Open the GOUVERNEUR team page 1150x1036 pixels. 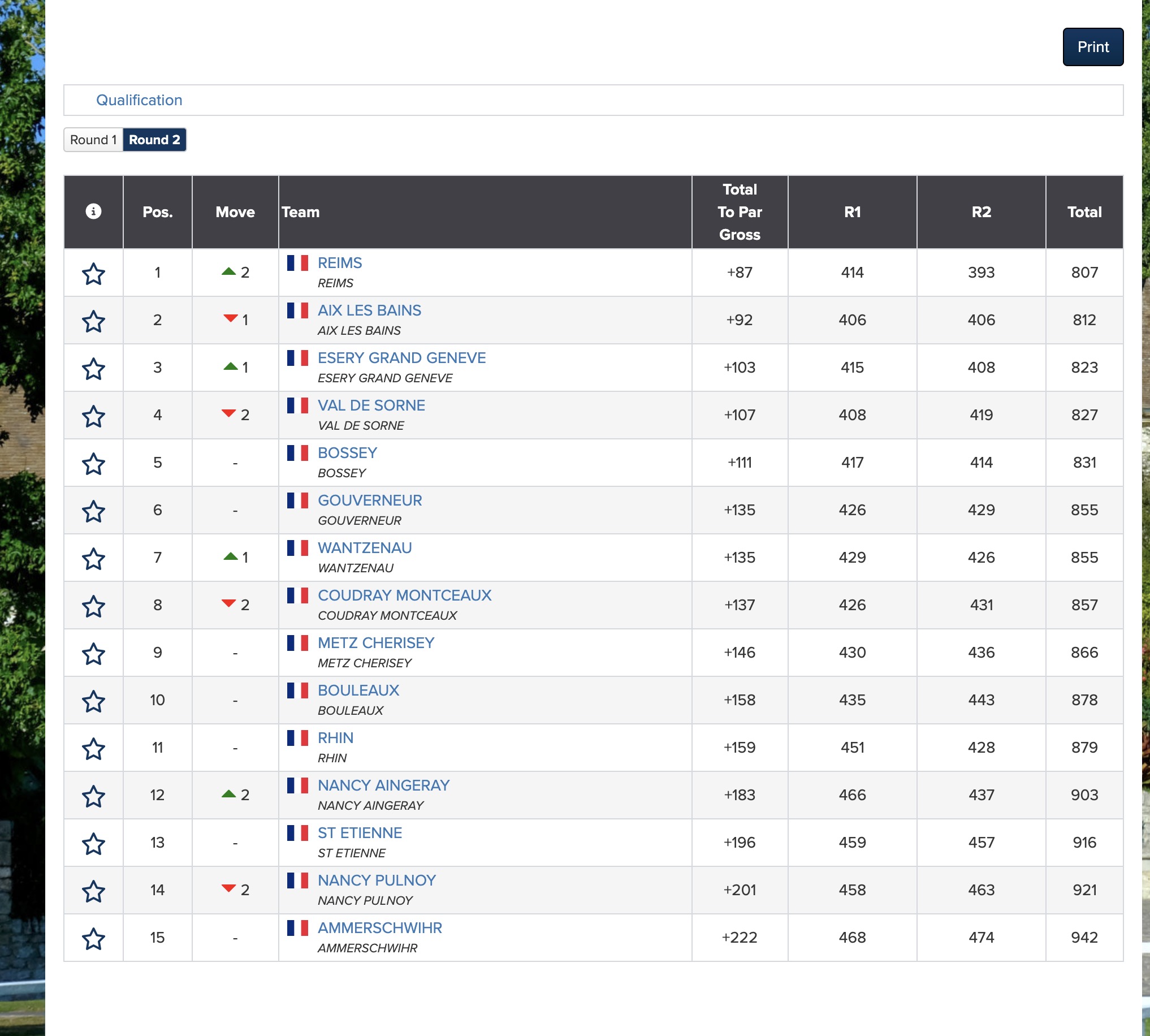pos(370,501)
